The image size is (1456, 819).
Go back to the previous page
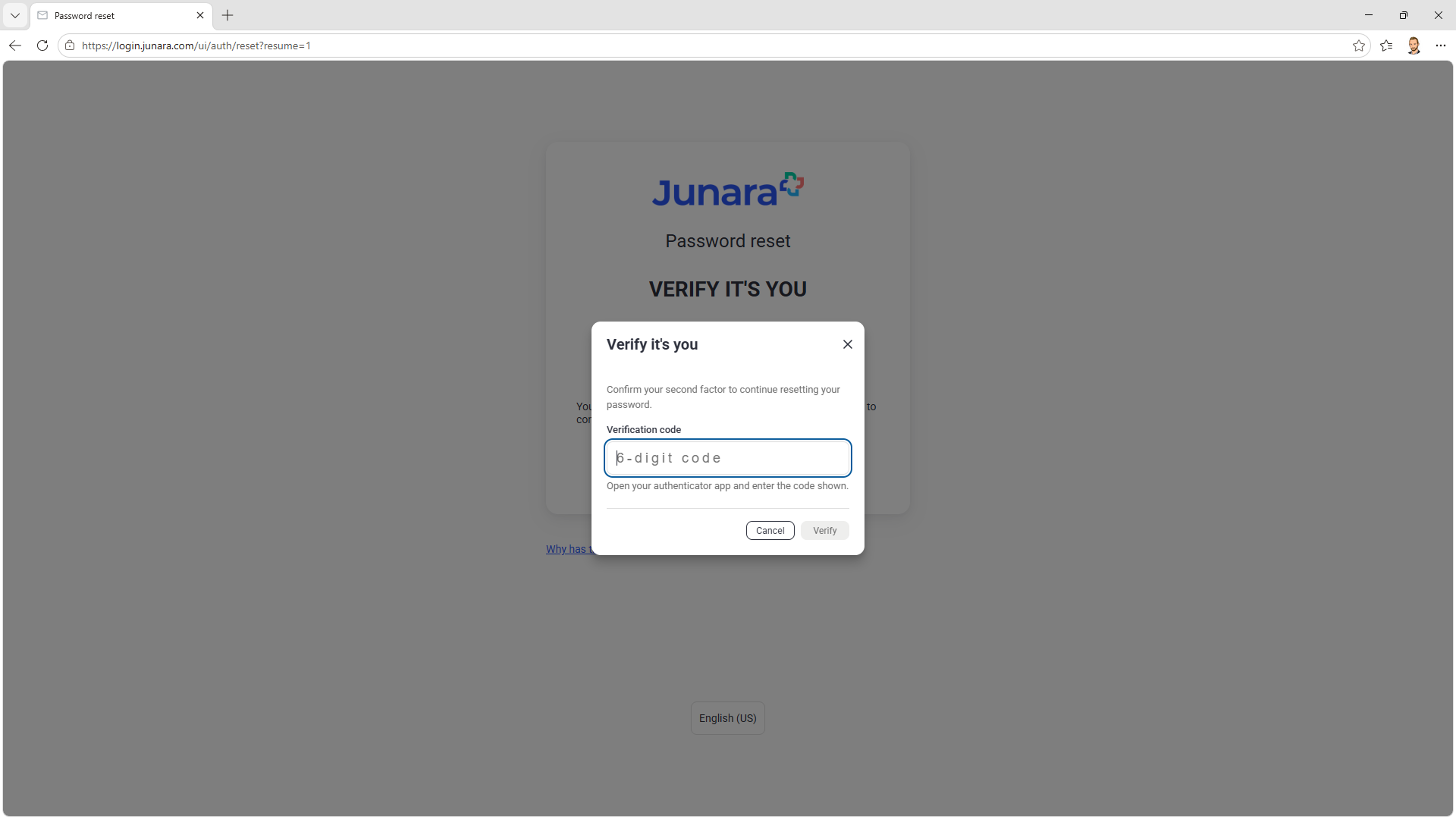point(15,46)
